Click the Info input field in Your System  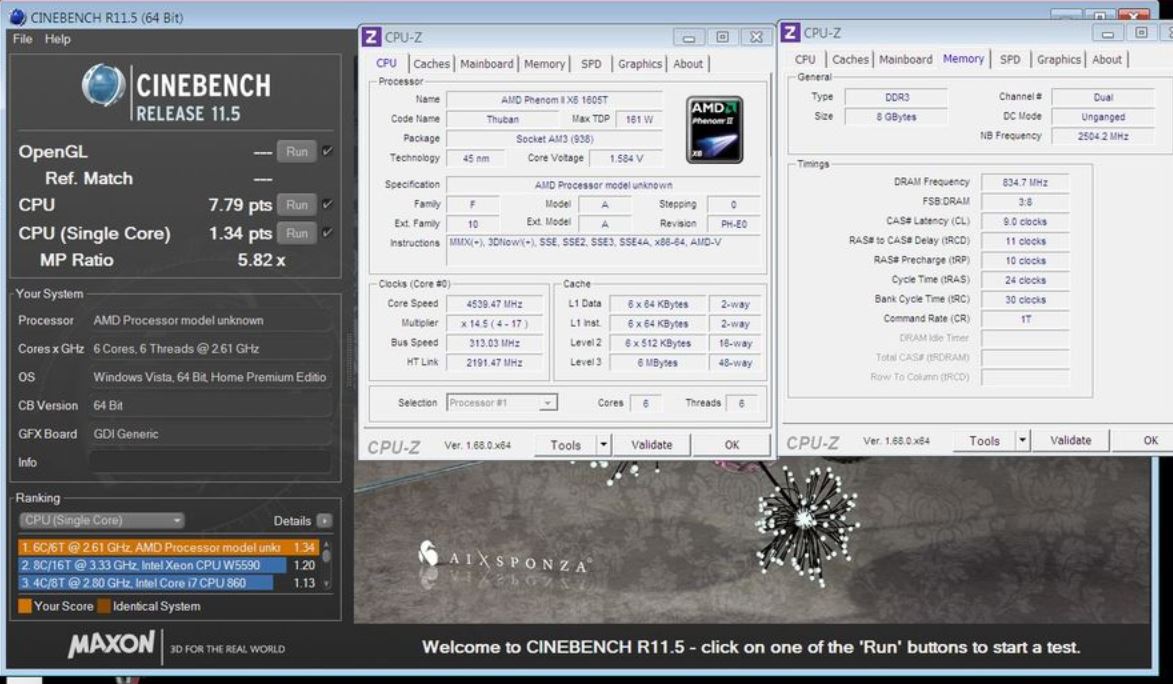(x=210, y=462)
